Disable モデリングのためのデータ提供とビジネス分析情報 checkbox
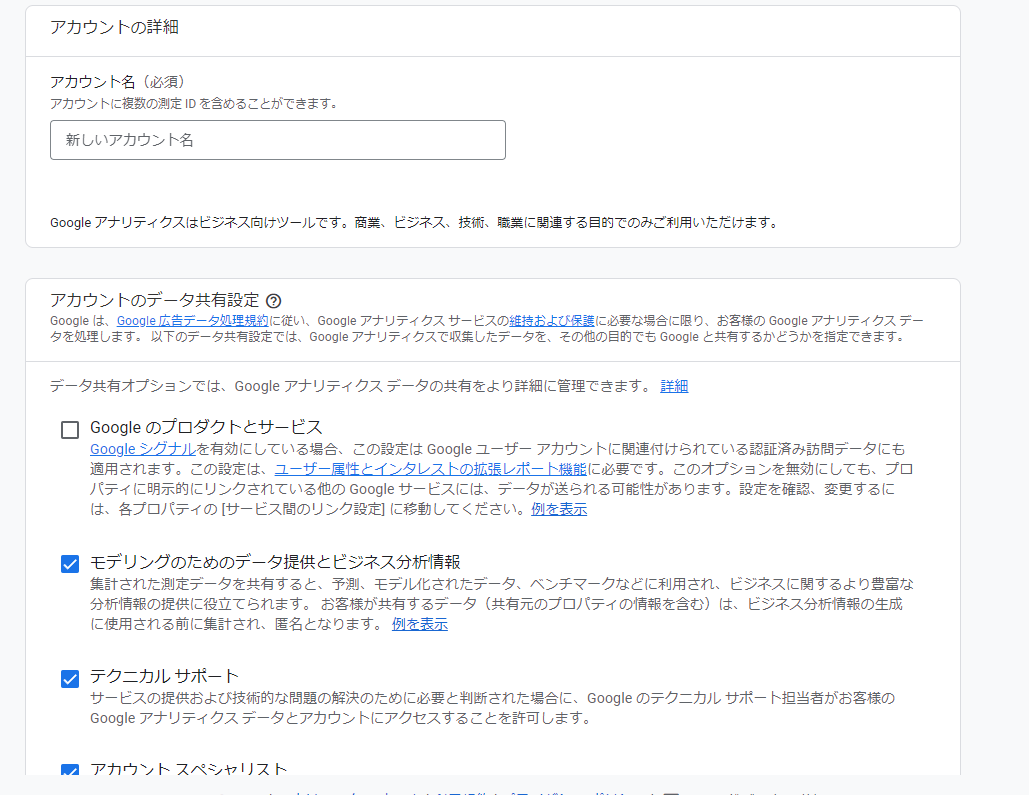Screen dimensions: 1029x795 [x=70, y=564]
